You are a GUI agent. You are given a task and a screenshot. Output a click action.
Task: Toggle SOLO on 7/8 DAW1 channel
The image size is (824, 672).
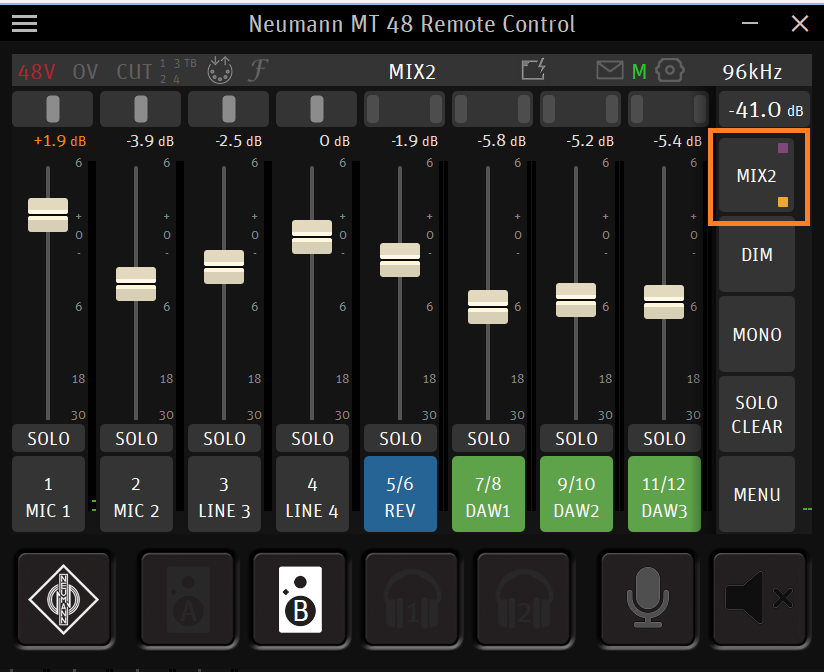tap(488, 438)
